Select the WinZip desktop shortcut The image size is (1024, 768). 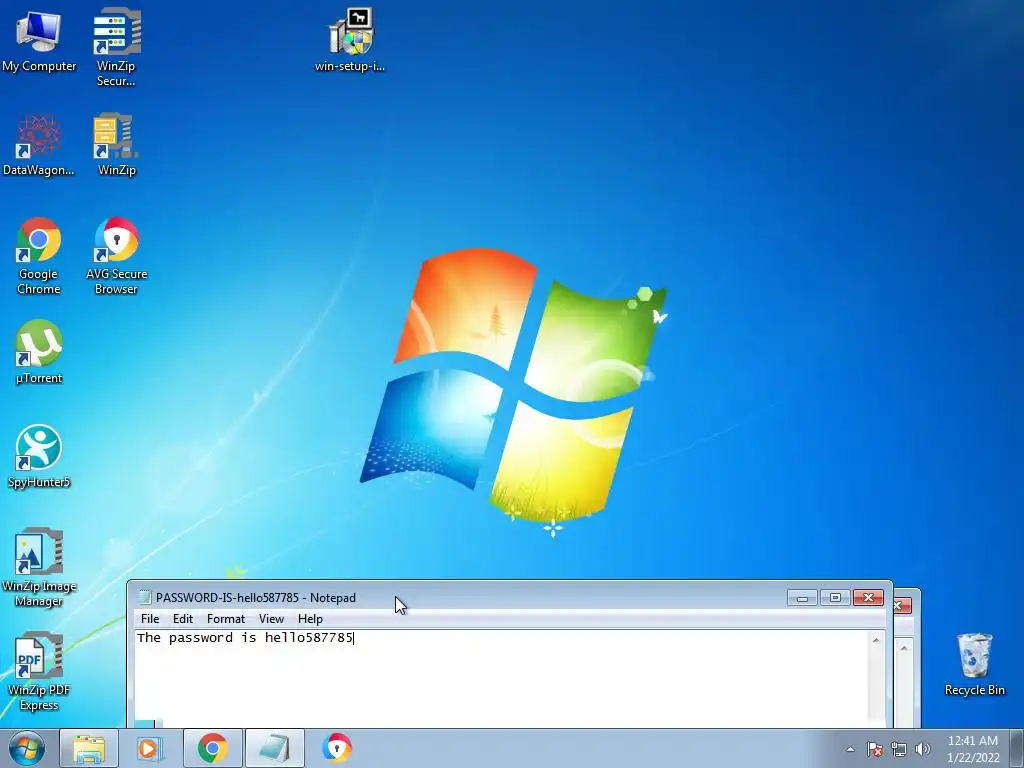(116, 145)
